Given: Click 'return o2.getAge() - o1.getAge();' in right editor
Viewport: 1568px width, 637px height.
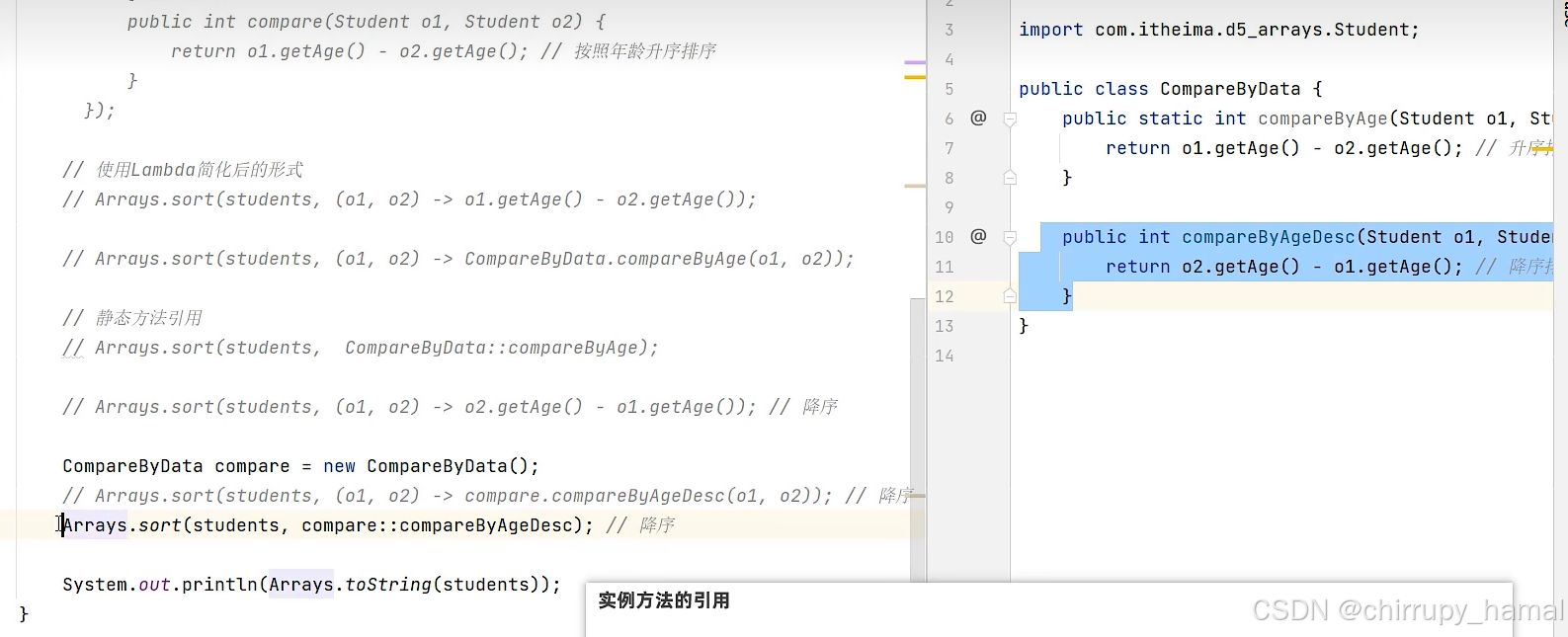Looking at the screenshot, I should [1284, 267].
